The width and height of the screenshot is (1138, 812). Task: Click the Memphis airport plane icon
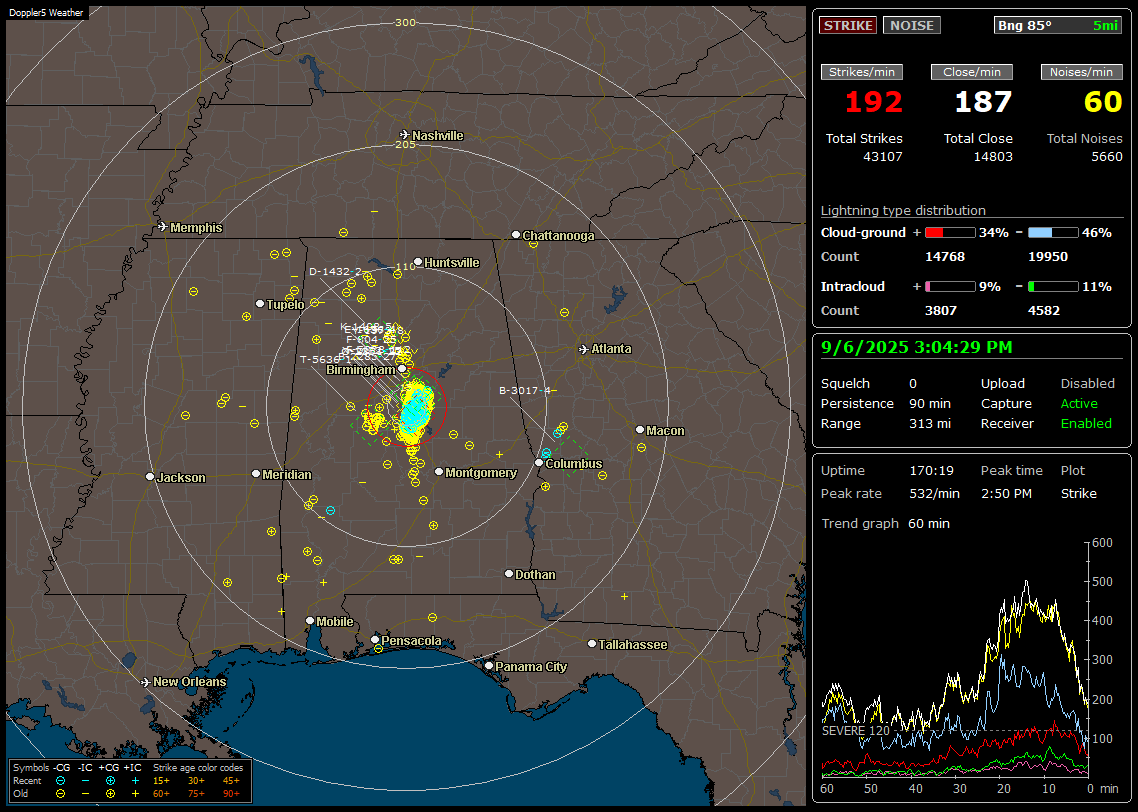click(163, 227)
